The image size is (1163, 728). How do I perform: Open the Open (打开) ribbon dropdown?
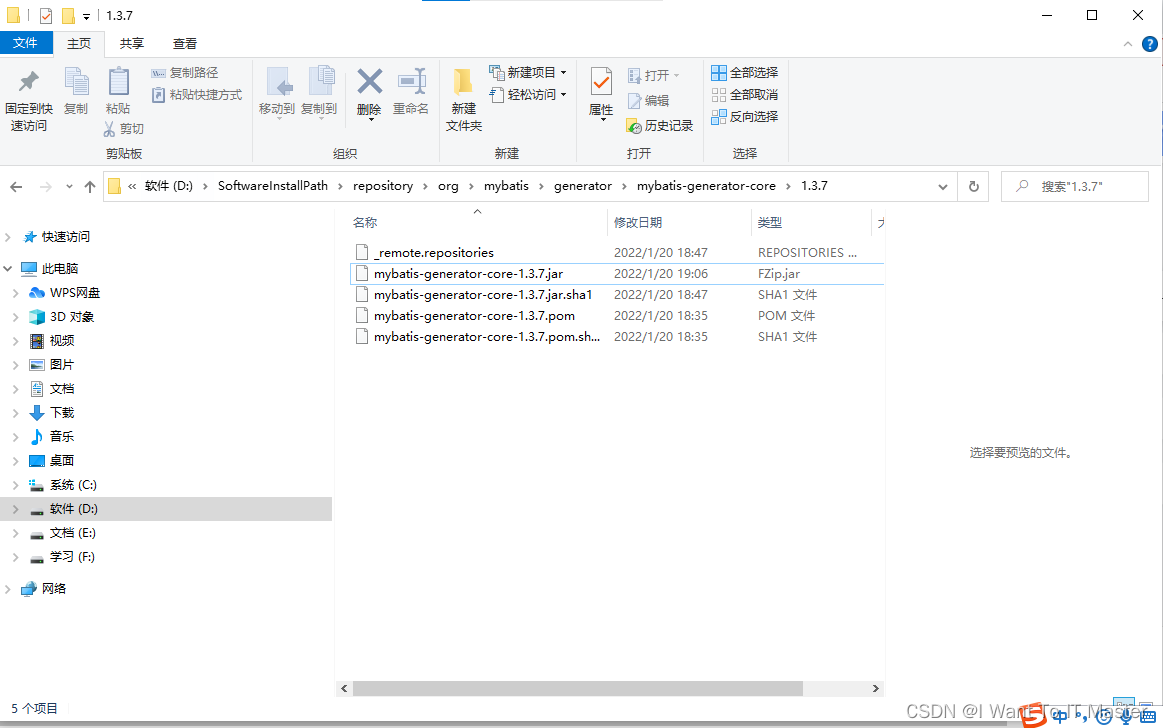(653, 76)
